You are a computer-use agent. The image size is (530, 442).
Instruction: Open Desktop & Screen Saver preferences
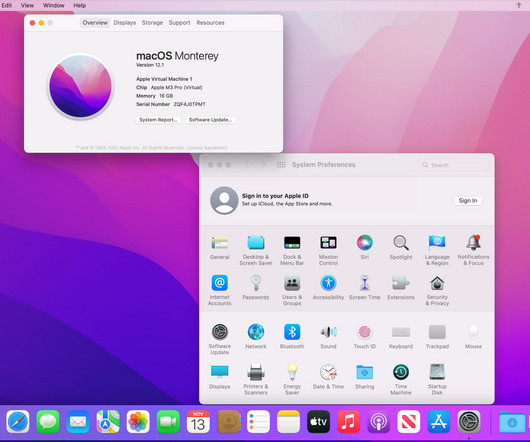click(256, 250)
